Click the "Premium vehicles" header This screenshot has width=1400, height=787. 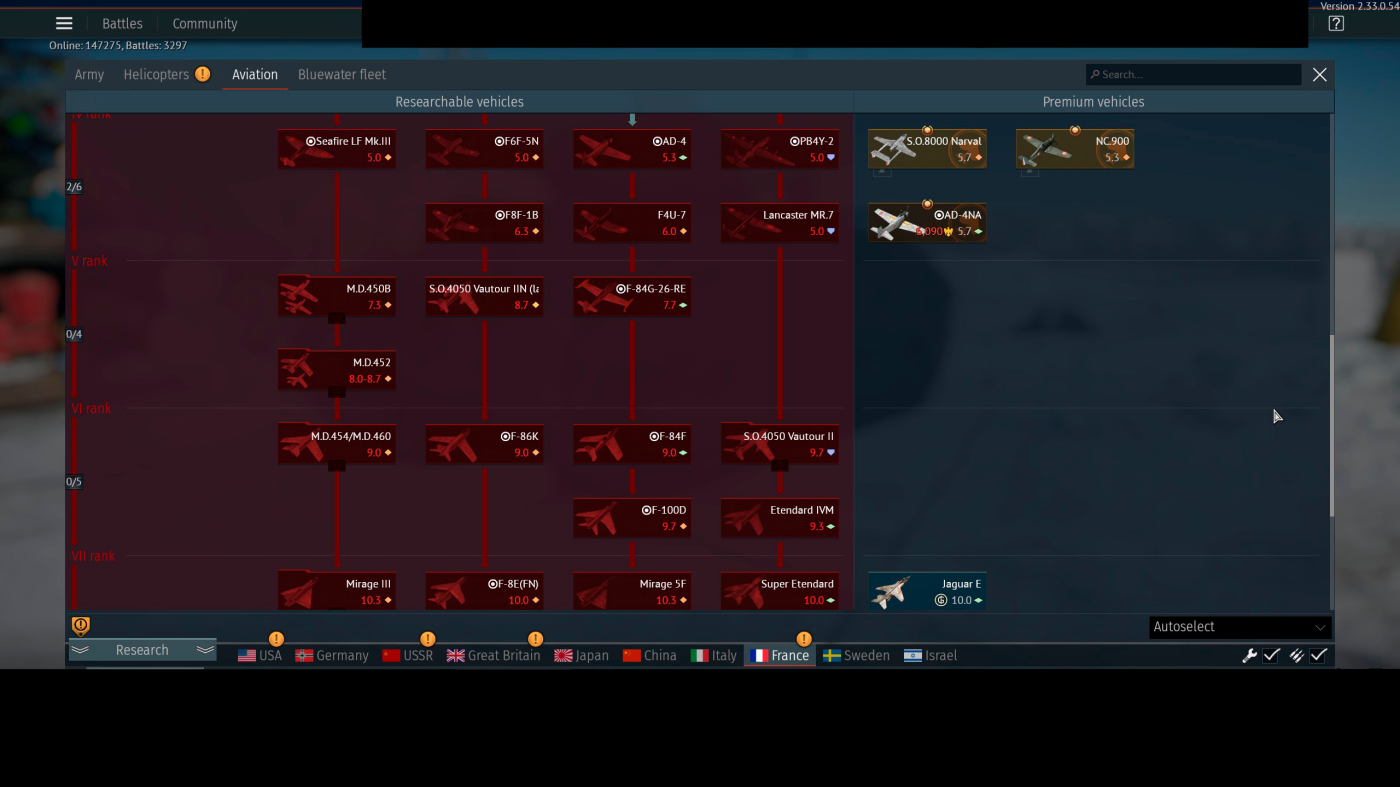1093,102
